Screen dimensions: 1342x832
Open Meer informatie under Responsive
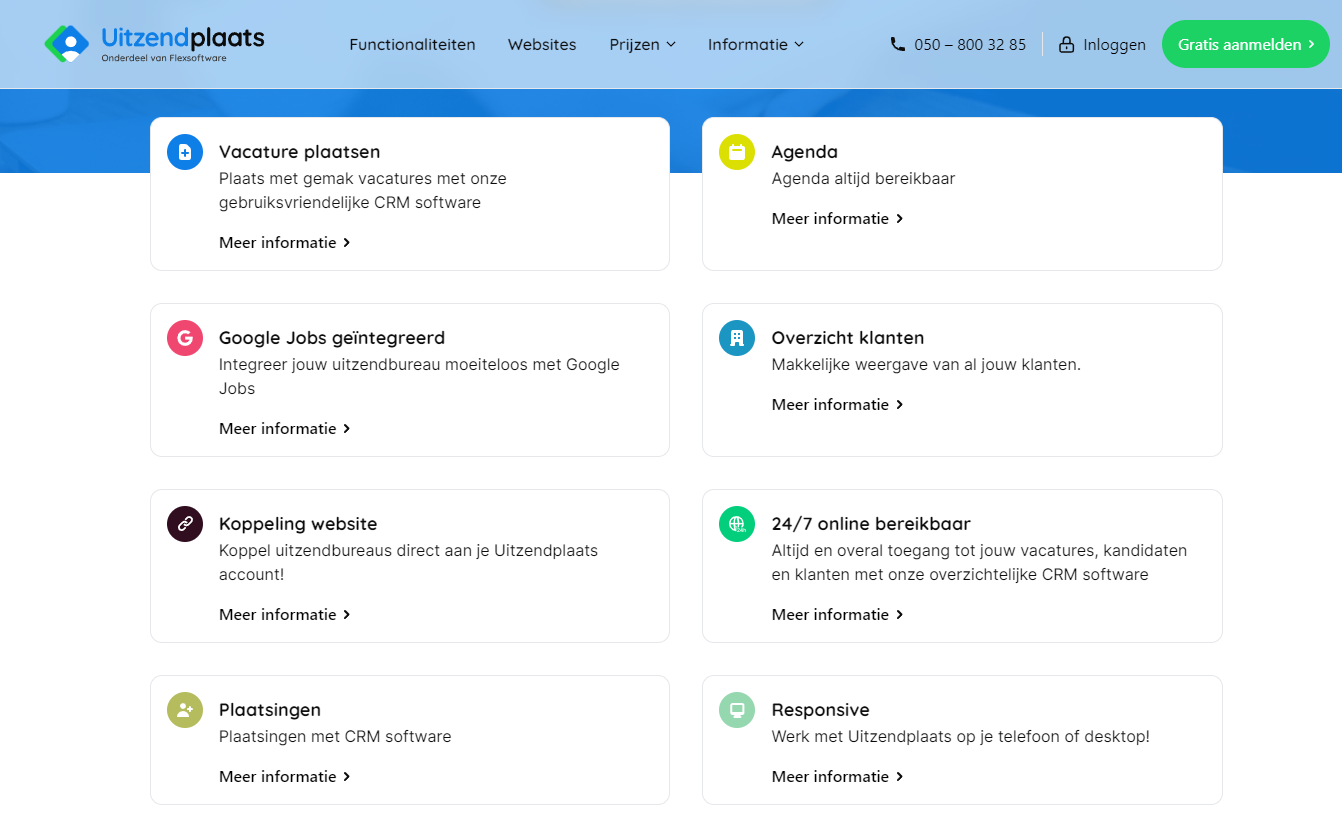pos(837,776)
